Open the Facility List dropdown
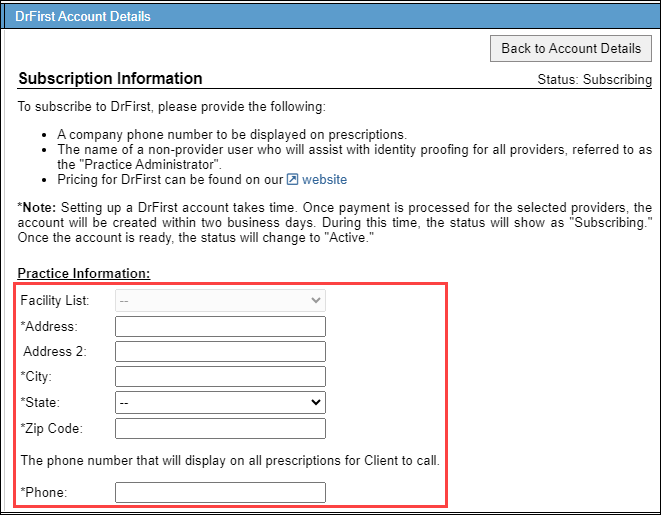 220,300
